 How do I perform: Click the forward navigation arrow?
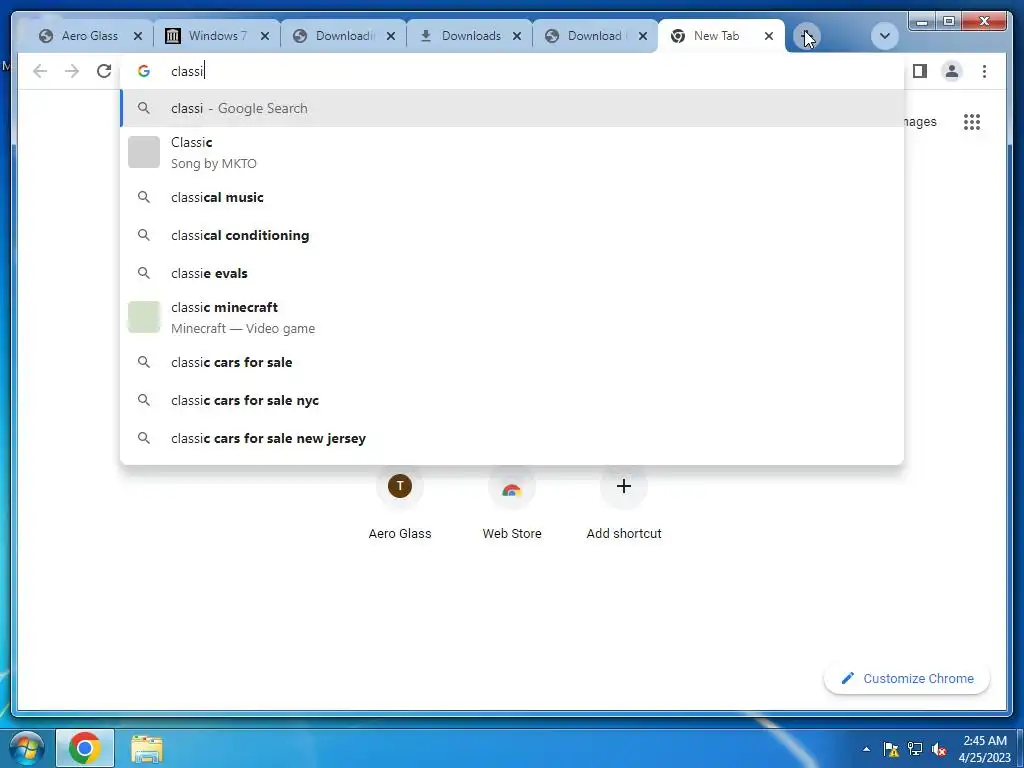click(72, 71)
